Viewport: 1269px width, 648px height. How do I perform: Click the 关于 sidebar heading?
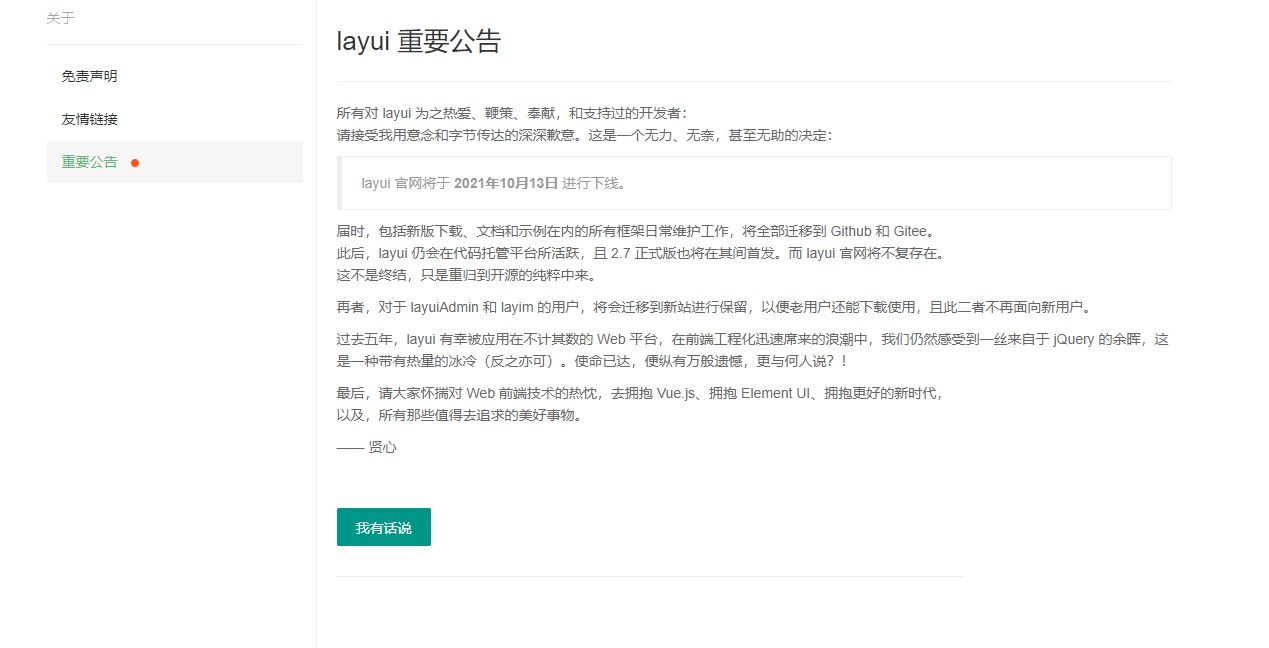point(60,18)
